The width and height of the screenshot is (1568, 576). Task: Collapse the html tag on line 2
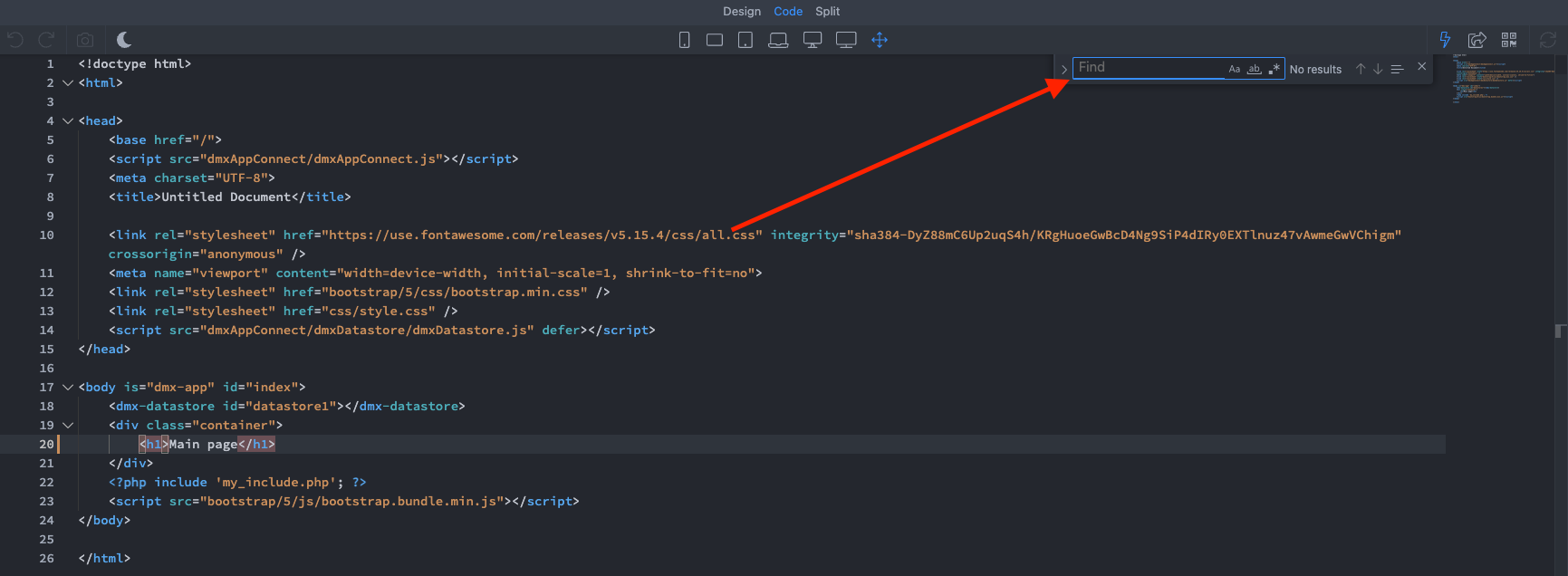tap(67, 82)
